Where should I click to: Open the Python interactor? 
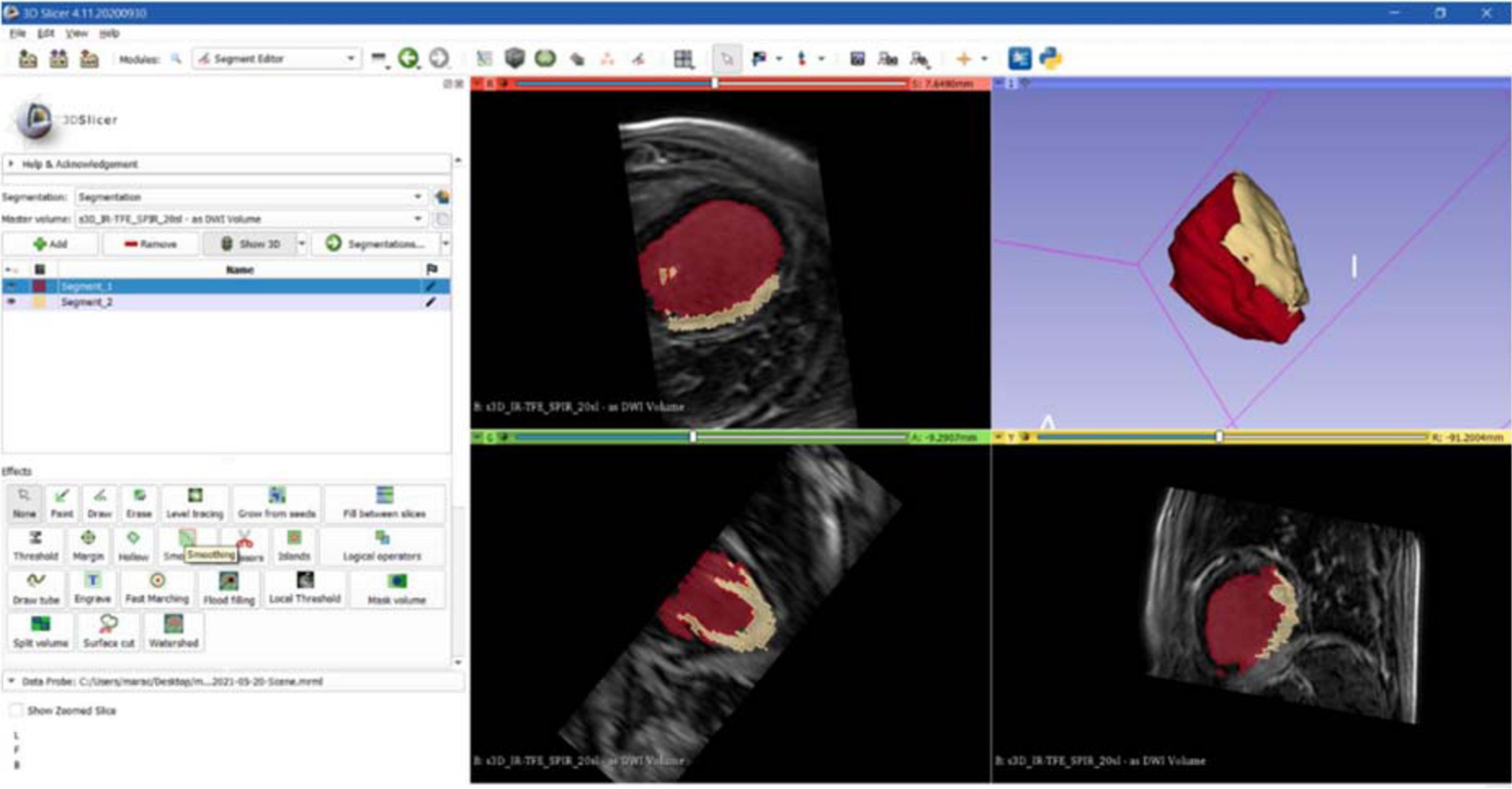pos(1051,59)
